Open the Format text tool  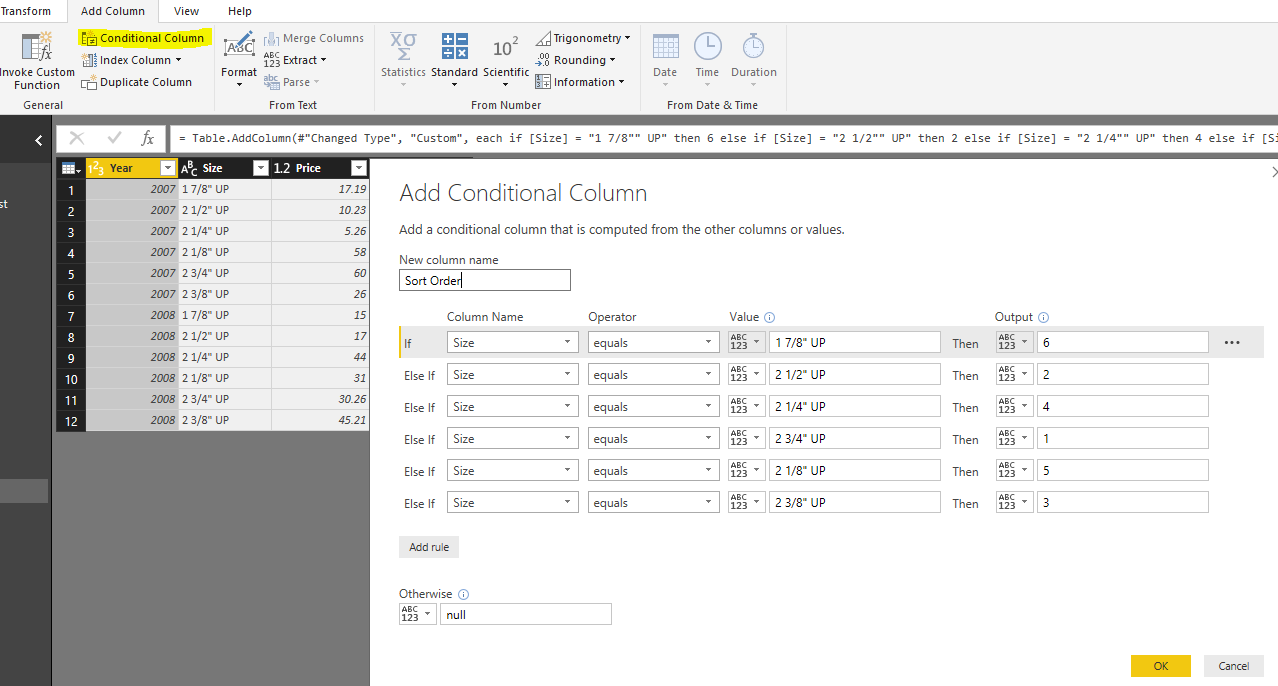point(239,59)
